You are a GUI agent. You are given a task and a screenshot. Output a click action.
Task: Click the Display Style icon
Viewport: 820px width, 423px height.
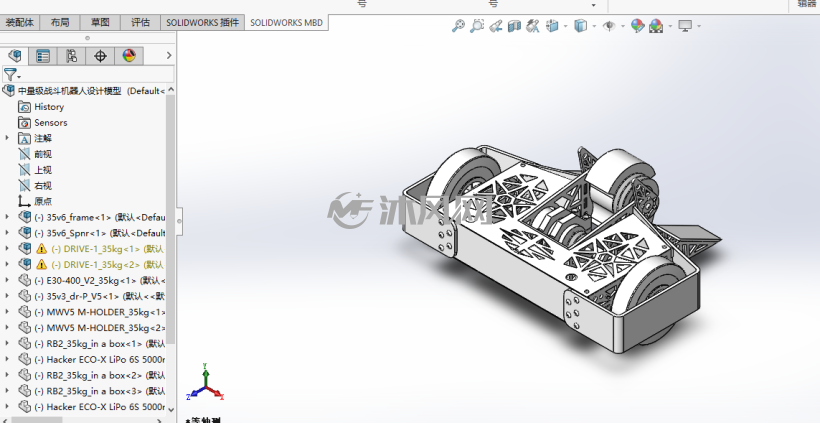coord(580,26)
